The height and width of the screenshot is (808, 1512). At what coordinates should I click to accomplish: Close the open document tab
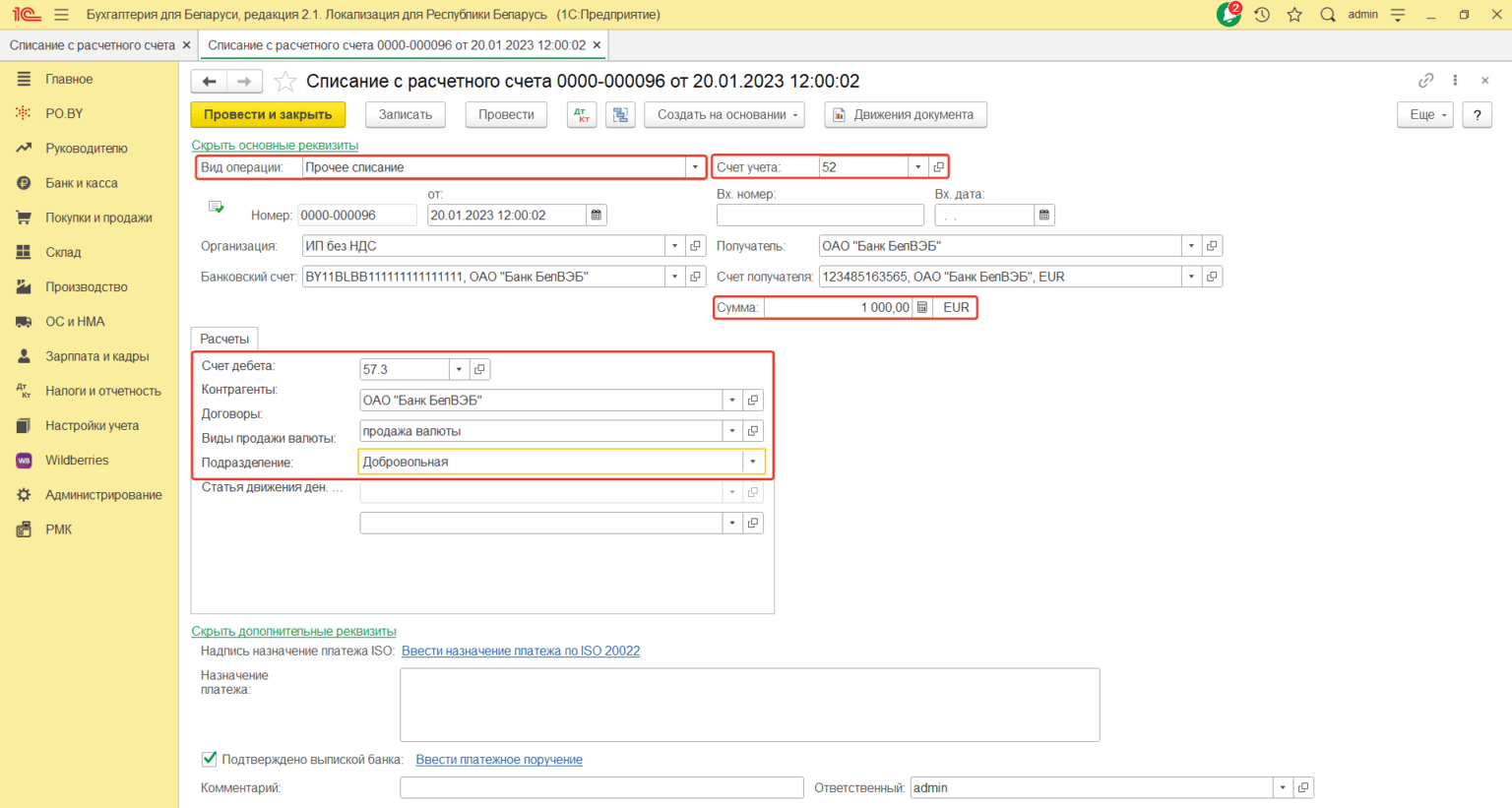click(597, 45)
